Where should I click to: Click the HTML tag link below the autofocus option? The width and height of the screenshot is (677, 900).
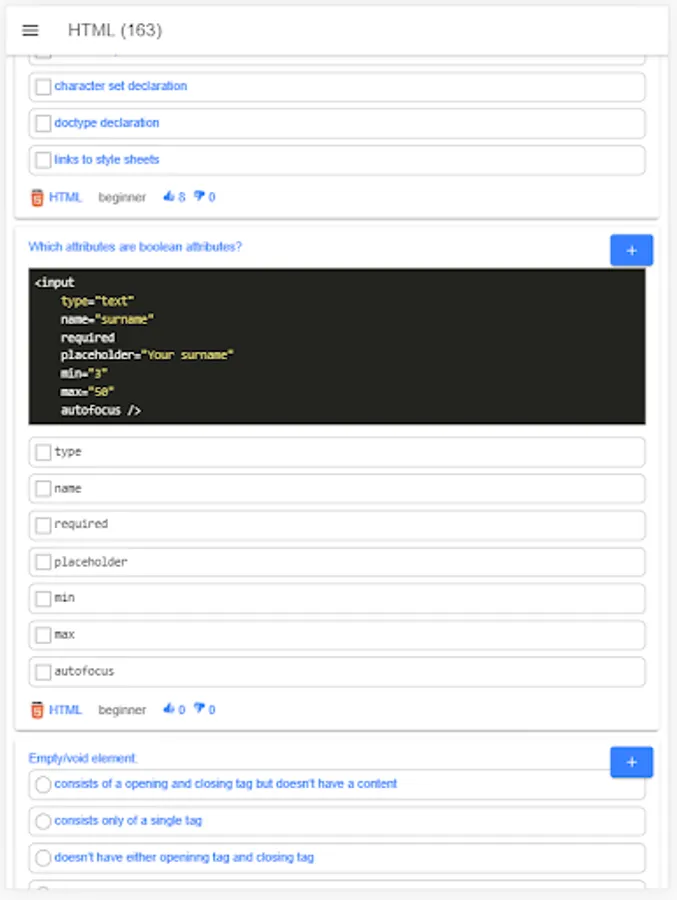pos(65,710)
